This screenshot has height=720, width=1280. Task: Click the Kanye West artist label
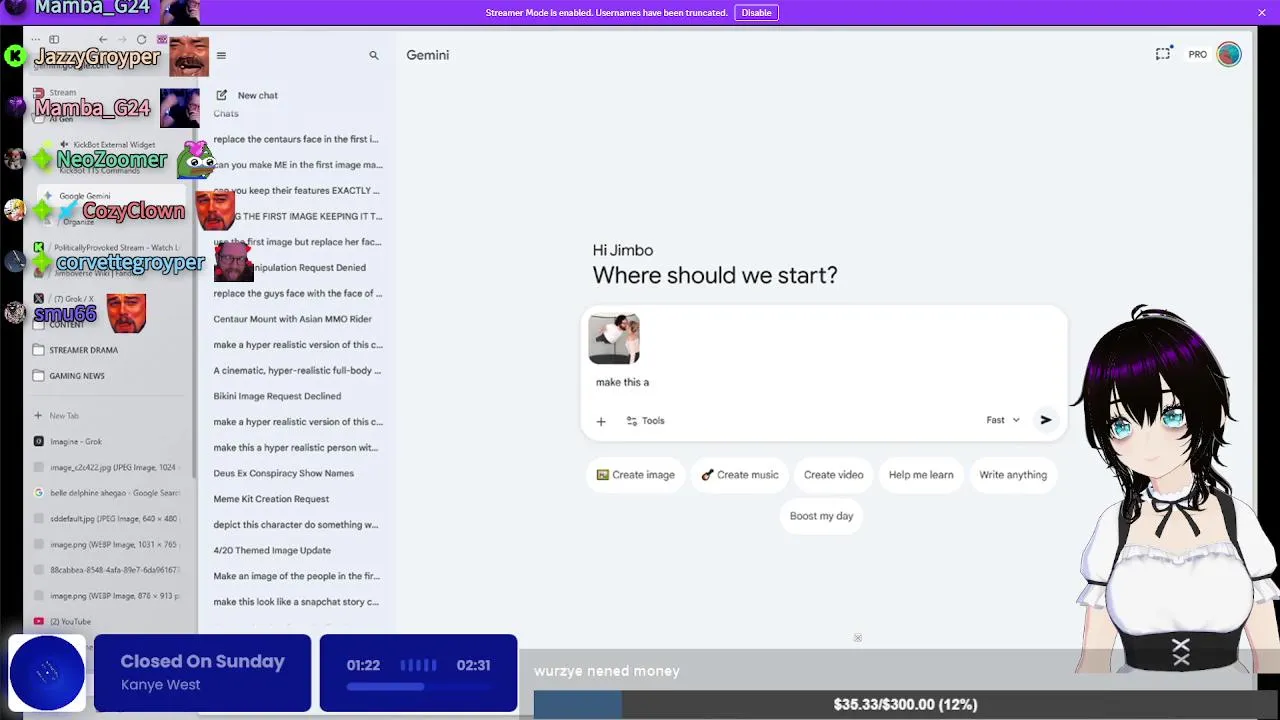click(x=160, y=685)
